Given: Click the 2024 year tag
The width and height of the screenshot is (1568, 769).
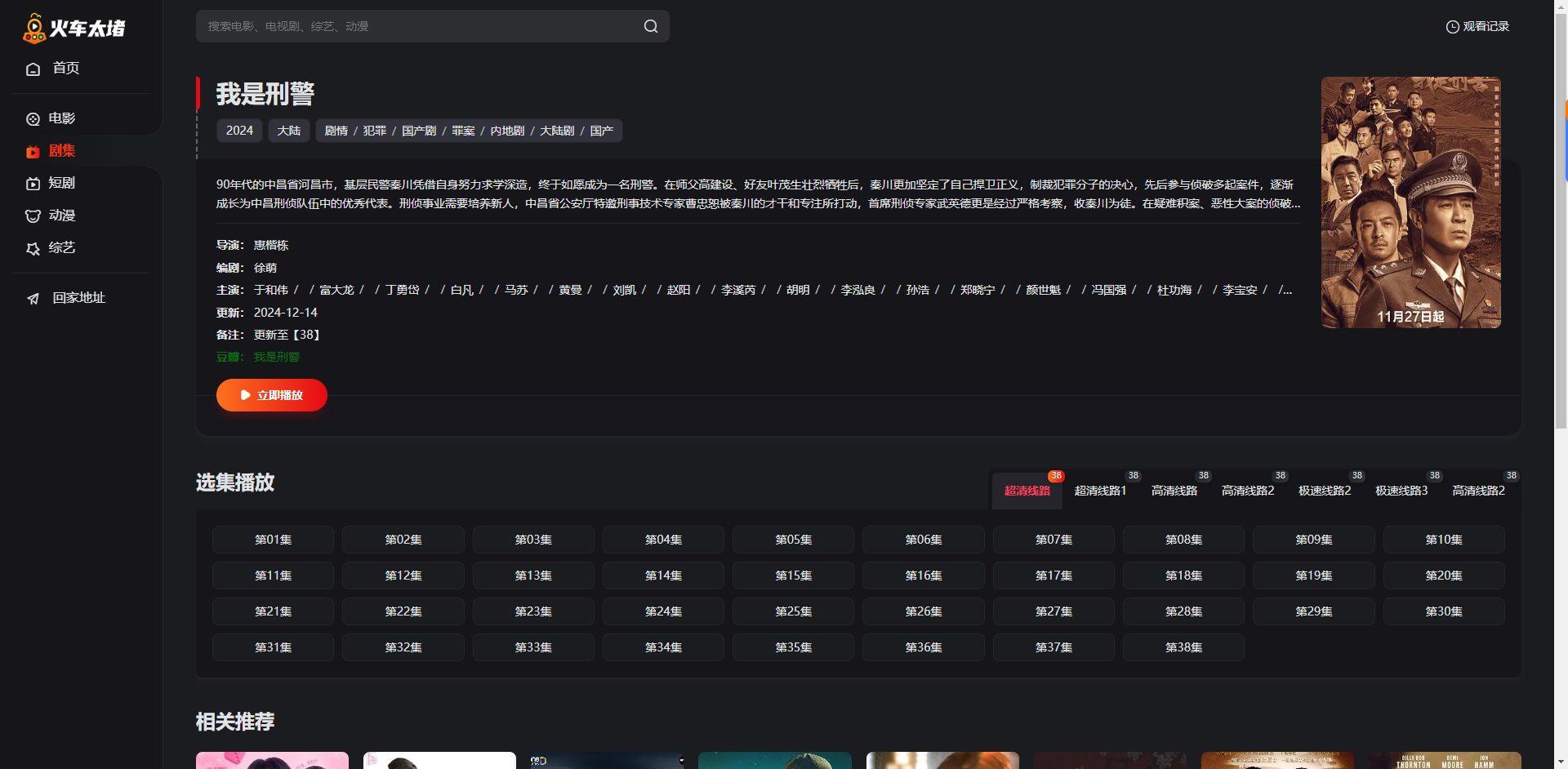Looking at the screenshot, I should coord(239,131).
